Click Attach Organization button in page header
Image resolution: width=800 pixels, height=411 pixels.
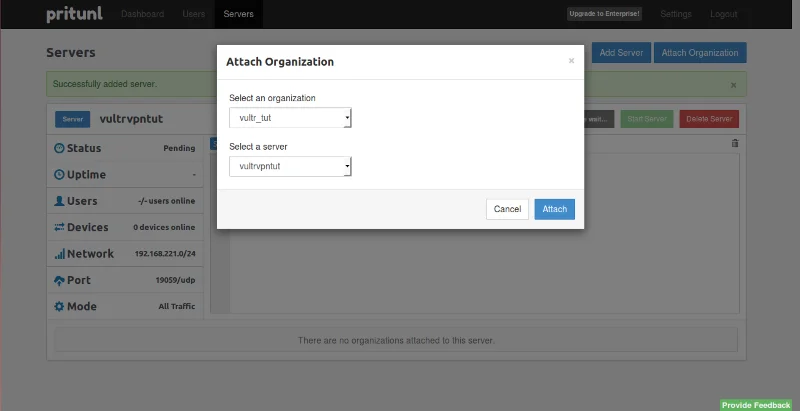tap(700, 53)
